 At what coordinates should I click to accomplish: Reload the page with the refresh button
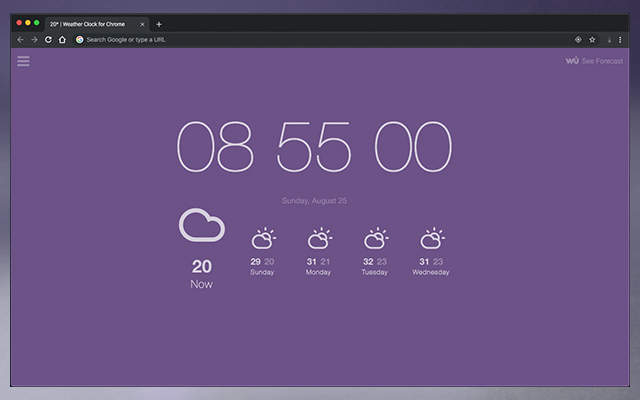[x=48, y=40]
